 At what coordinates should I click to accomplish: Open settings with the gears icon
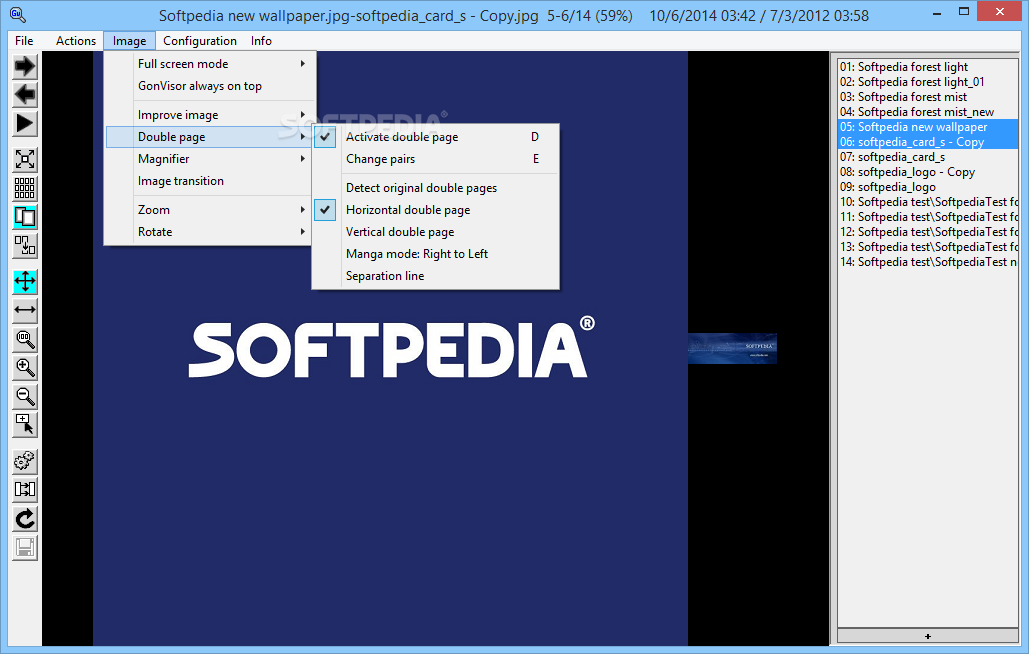(25, 461)
